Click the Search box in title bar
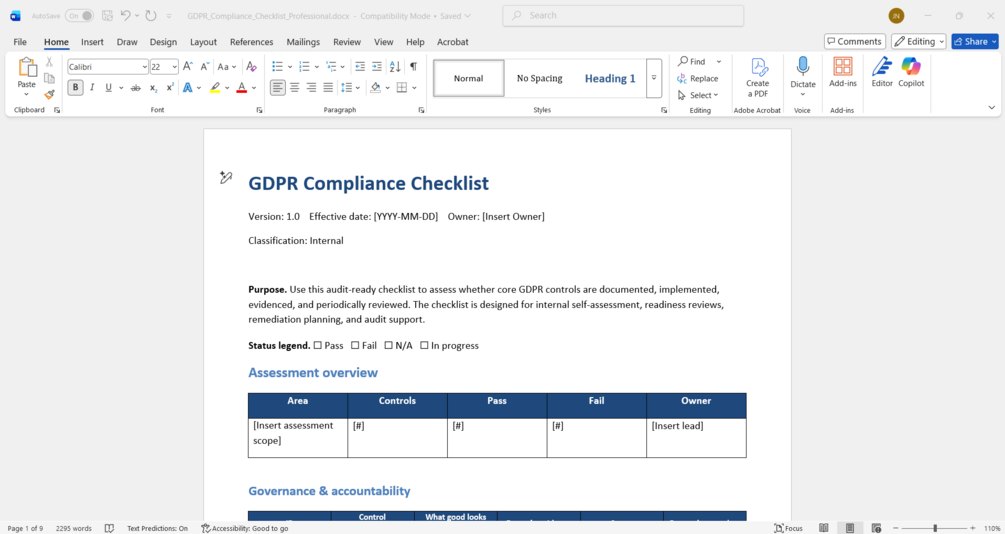Viewport: 1005px width, 534px height. (x=623, y=15)
